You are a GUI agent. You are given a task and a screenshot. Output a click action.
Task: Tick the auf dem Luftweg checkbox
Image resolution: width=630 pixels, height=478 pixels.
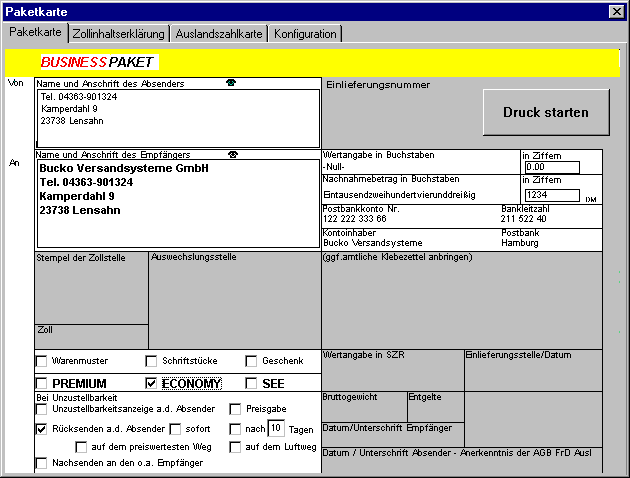235,447
